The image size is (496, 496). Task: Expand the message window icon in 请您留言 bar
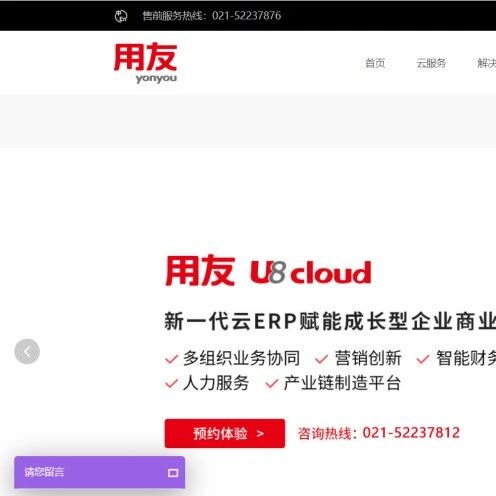173,472
